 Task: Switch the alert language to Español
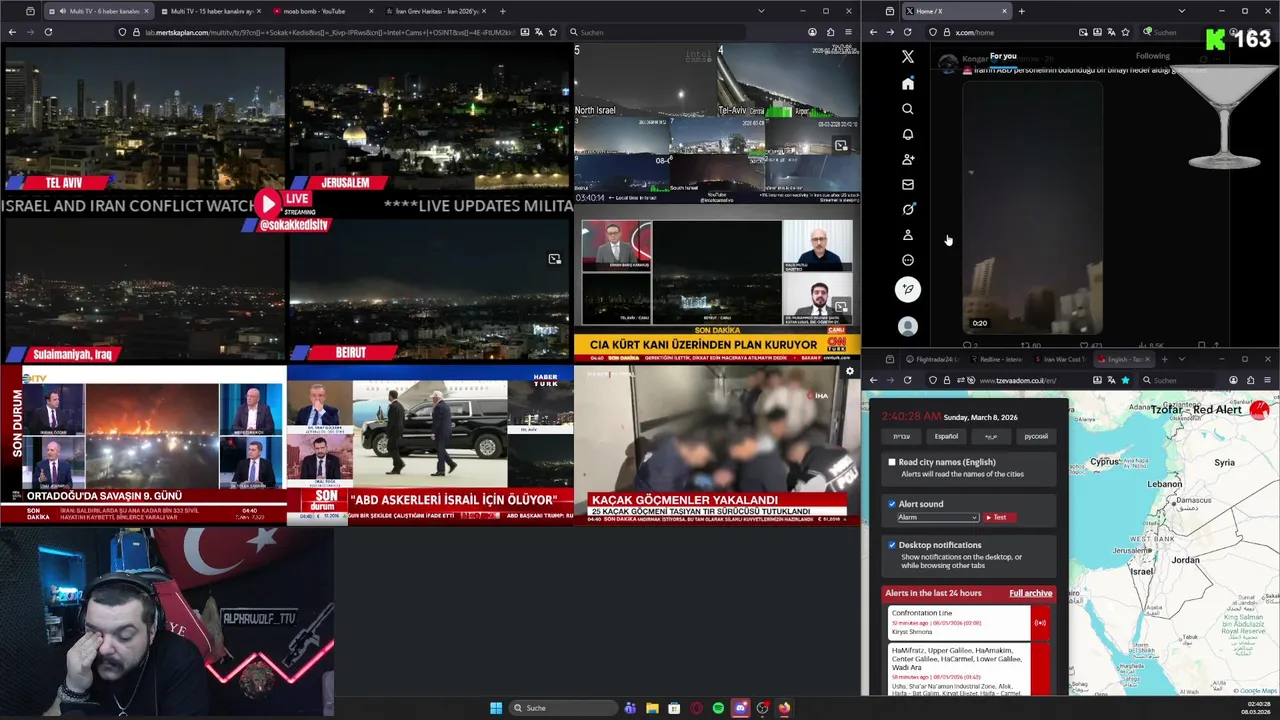[946, 436]
